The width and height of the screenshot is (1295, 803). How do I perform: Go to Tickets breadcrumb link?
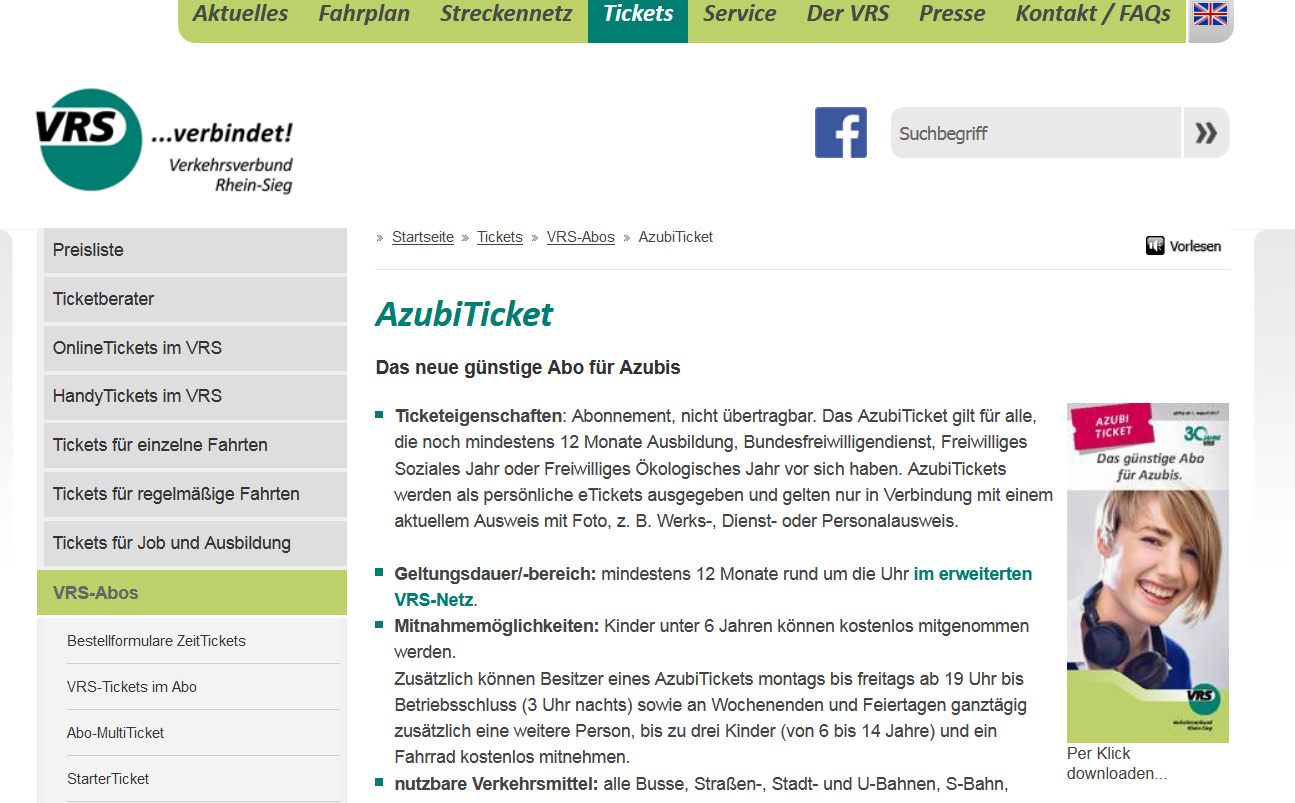(x=500, y=237)
